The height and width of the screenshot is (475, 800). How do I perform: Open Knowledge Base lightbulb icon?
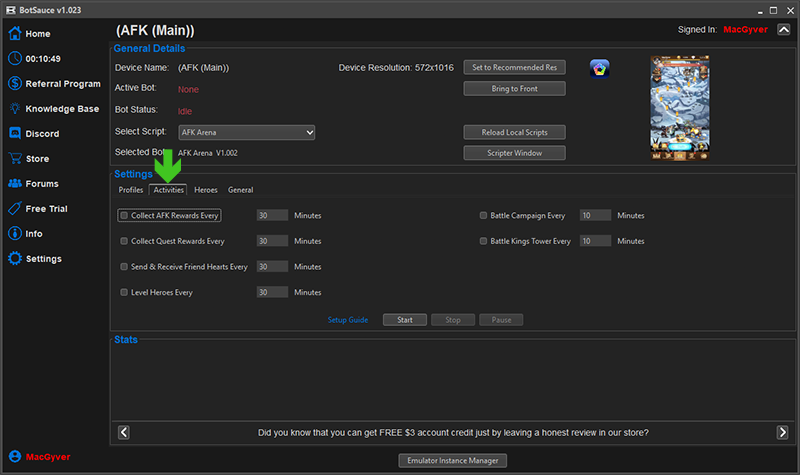click(15, 109)
